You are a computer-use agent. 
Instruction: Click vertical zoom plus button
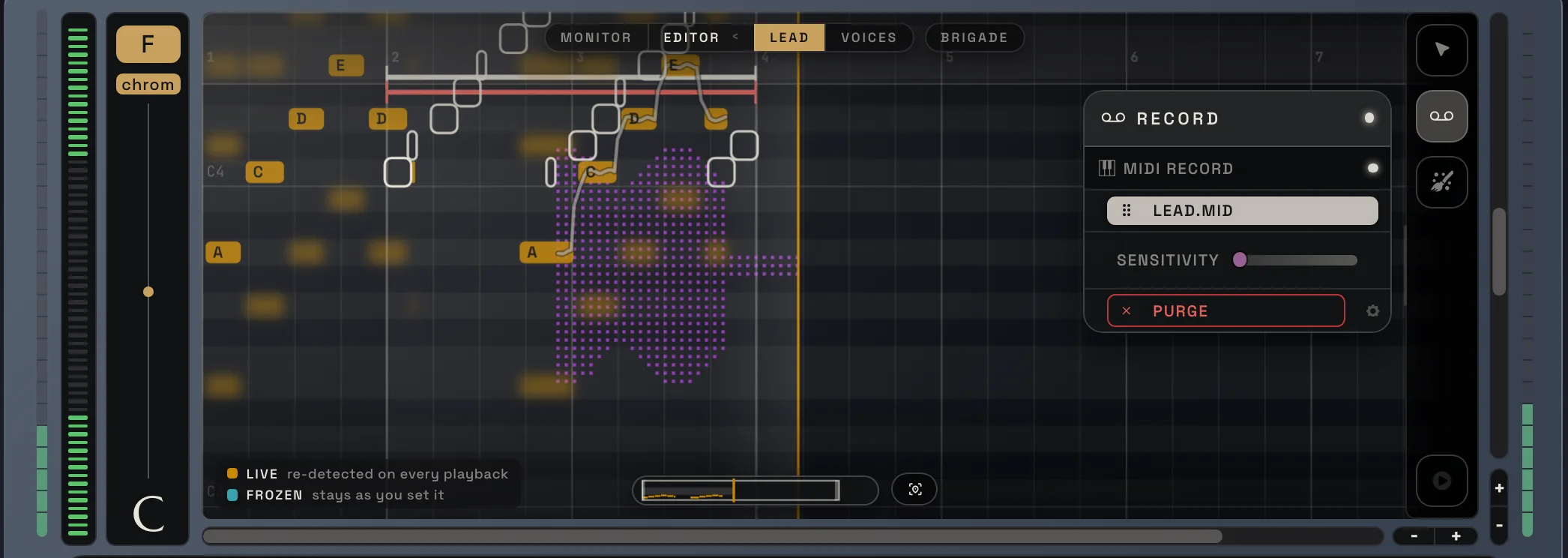(1499, 488)
